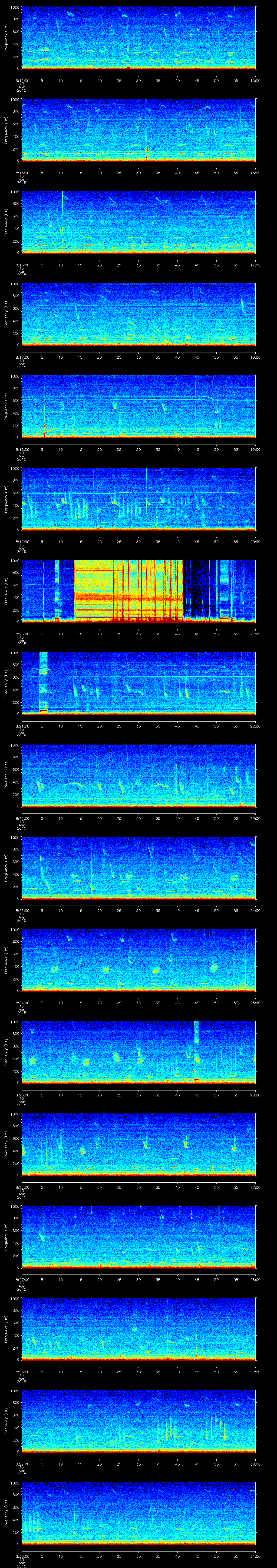This screenshot has height=1568, width=277.
Task: Select the spectrogram plot starting at 8:18:00
Action: (x=139, y=407)
